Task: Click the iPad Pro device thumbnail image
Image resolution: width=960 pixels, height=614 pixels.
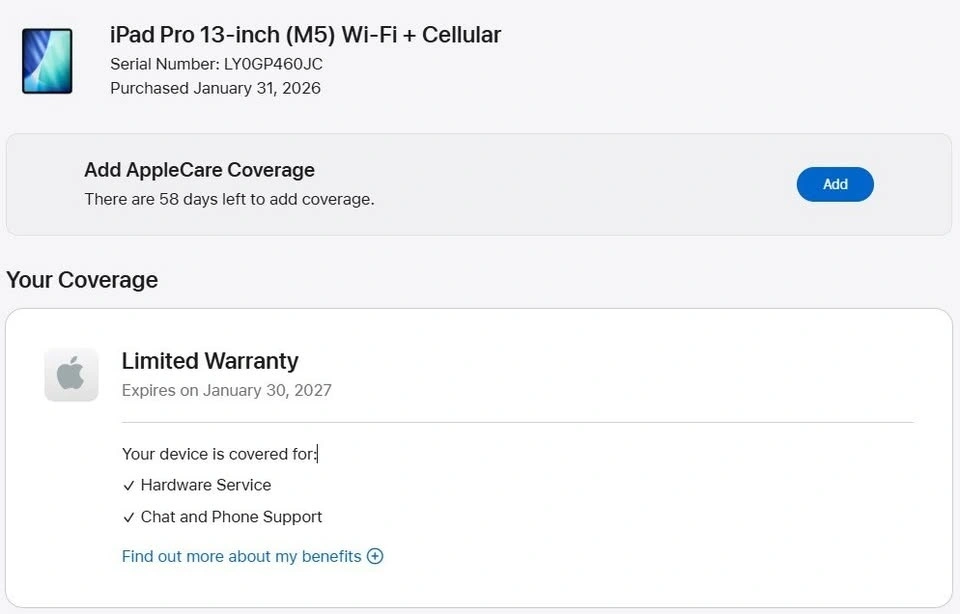Action: [47, 60]
